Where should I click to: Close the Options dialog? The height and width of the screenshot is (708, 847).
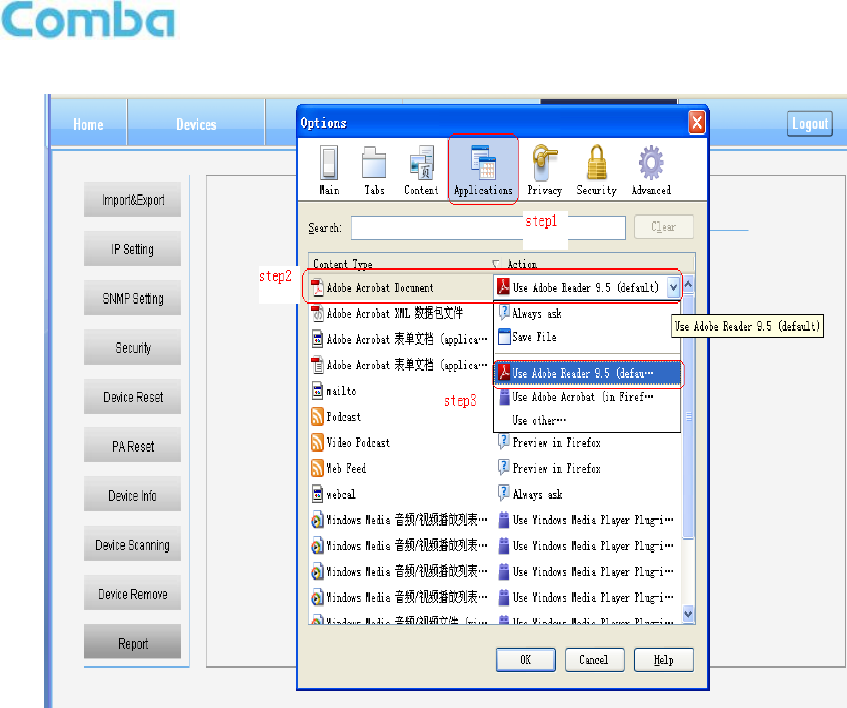(x=697, y=123)
